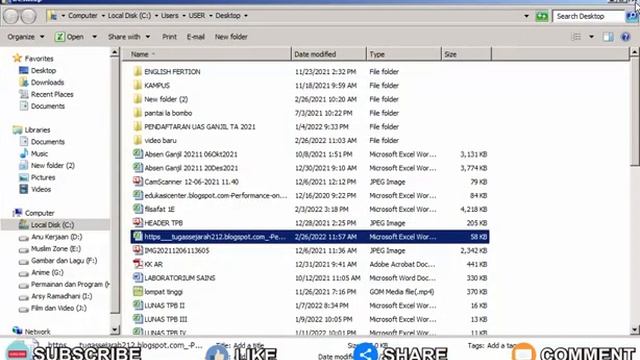Click the Favorites star icon
This screenshot has height=360, width=640.
(x=17, y=58)
